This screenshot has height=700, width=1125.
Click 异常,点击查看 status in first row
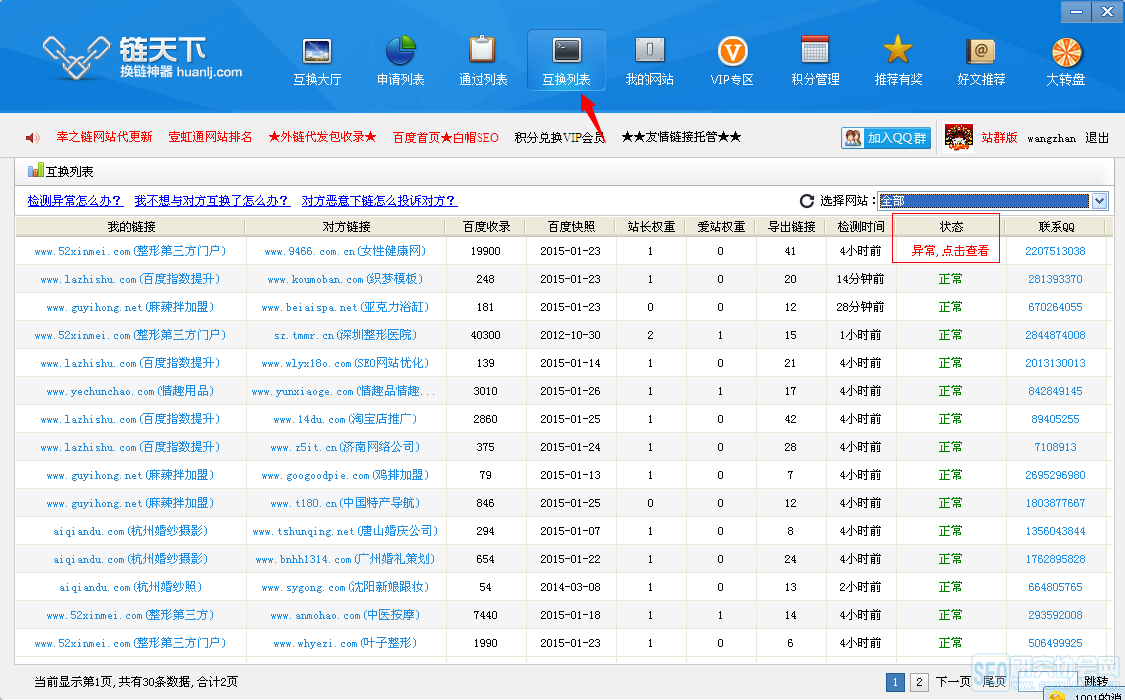tap(950, 251)
